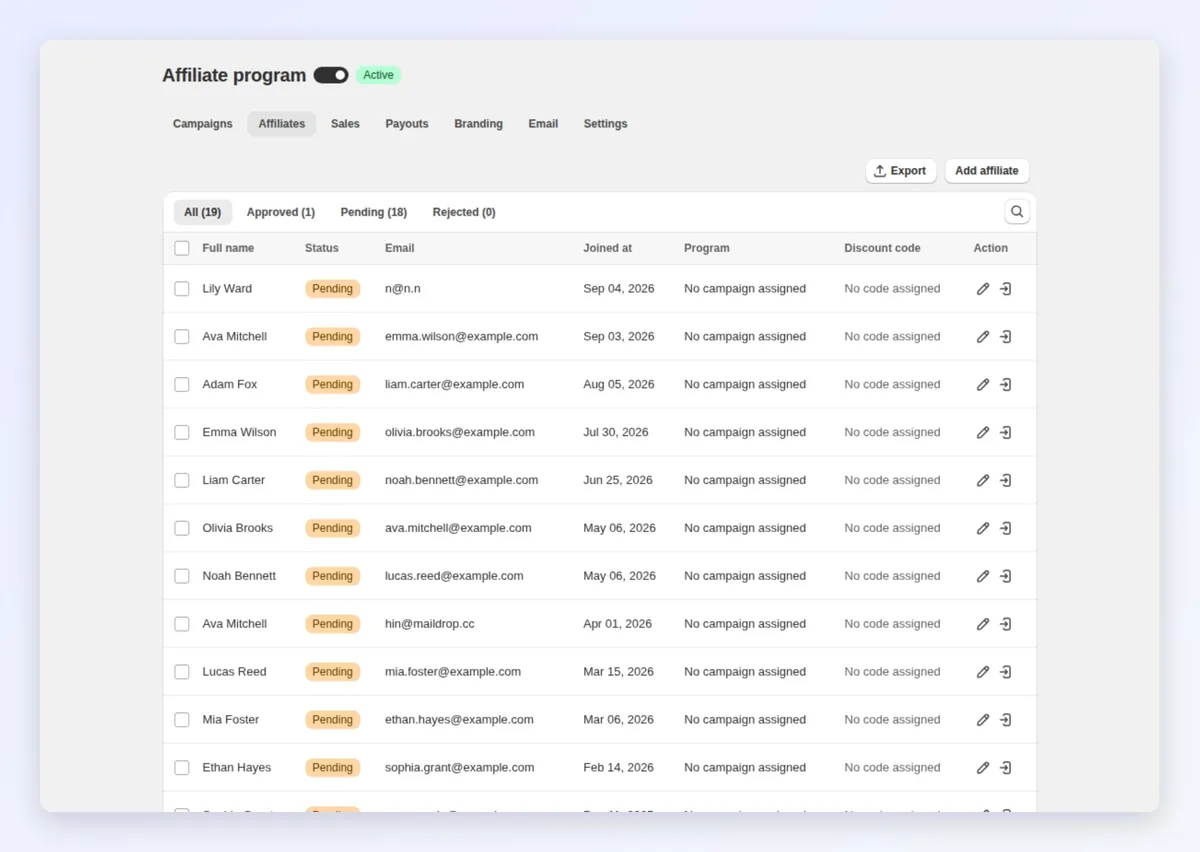Viewport: 1200px width, 852px height.
Task: Filter by Rejected (0)
Action: coord(464,212)
